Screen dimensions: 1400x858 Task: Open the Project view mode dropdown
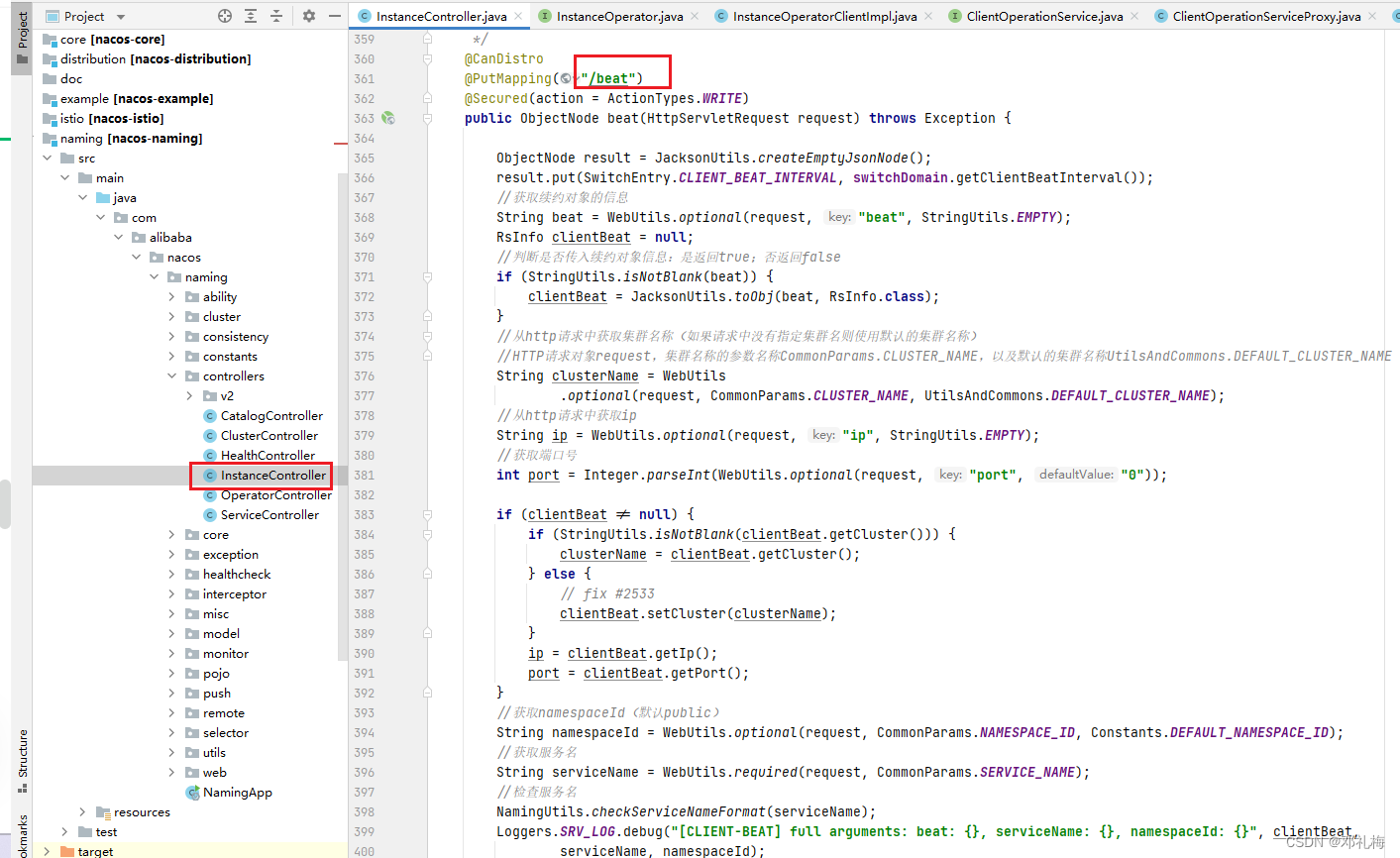(121, 17)
